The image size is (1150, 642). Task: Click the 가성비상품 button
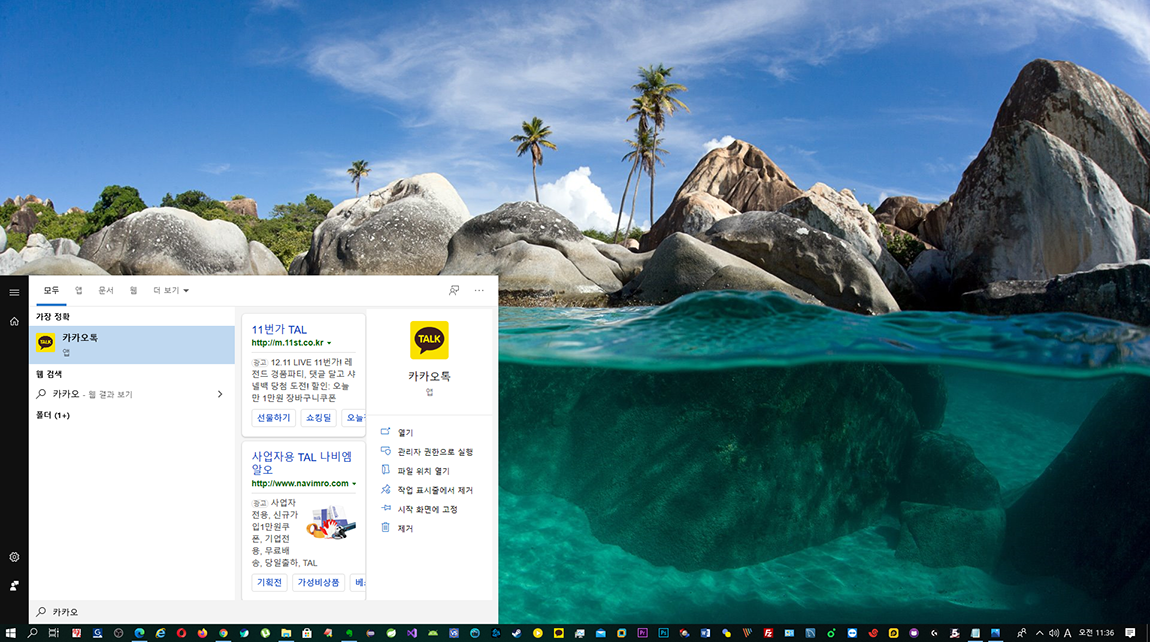click(318, 583)
